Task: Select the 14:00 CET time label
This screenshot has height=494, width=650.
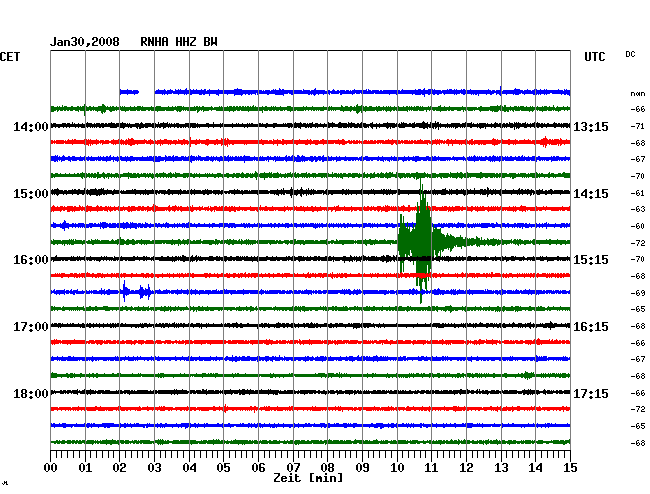Action: (x=31, y=127)
